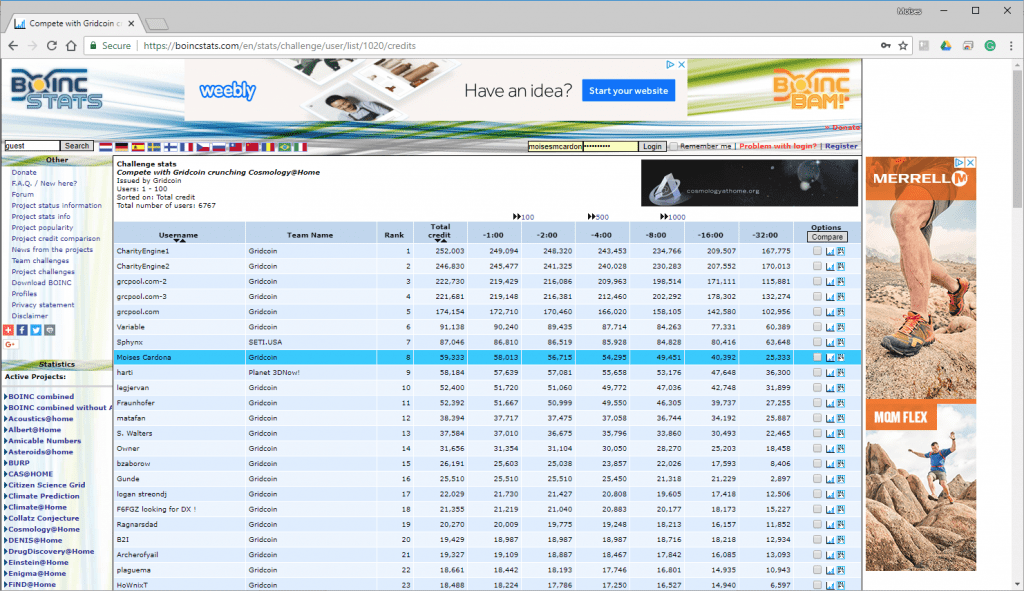1024x591 pixels.
Task: Switch to the Compete with Gridcoin tab
Action: 74,24
